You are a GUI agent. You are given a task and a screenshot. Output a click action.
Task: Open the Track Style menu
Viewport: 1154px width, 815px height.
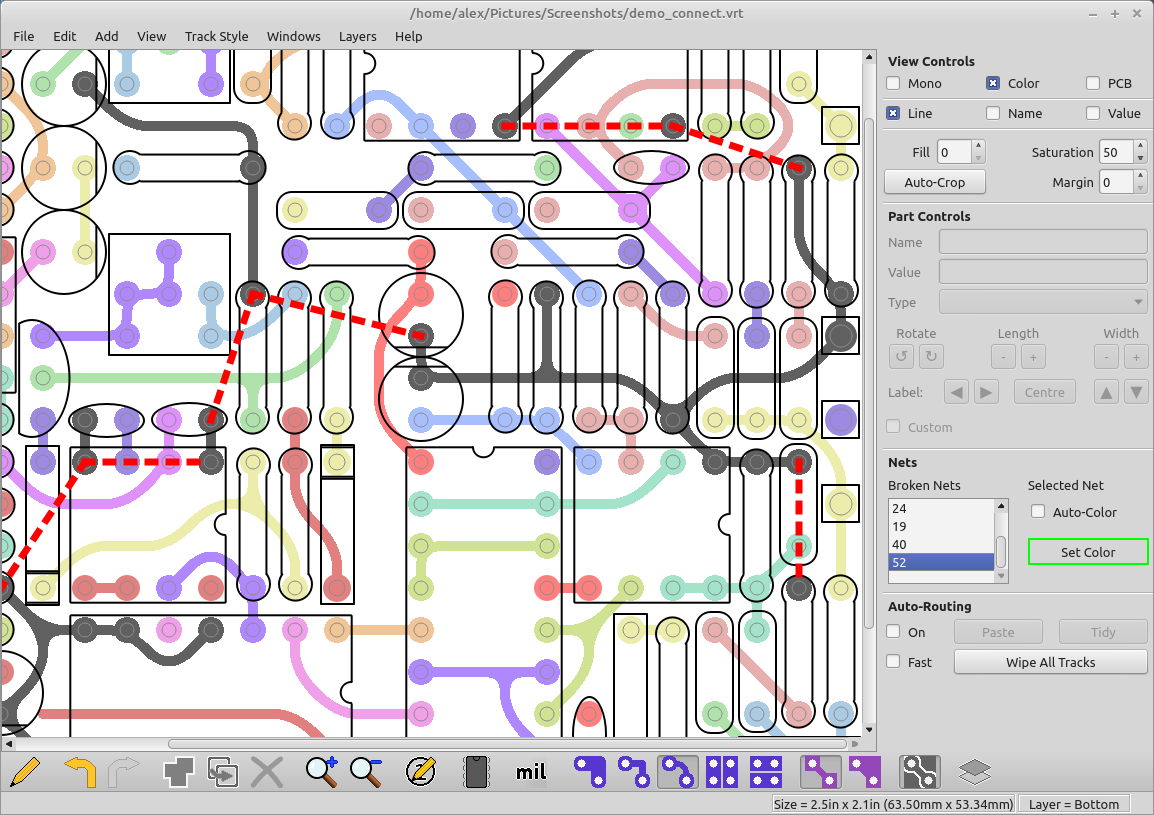[216, 36]
